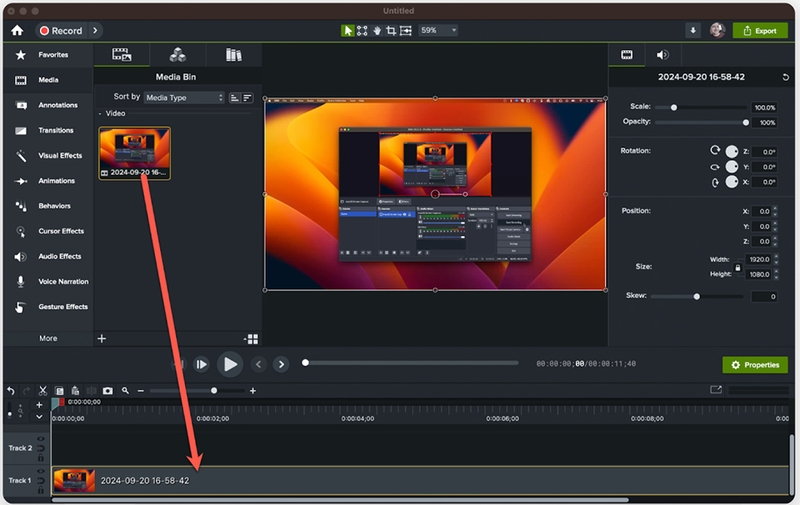Select the Pan hand tool
The height and width of the screenshot is (505, 800).
pyautogui.click(x=377, y=31)
